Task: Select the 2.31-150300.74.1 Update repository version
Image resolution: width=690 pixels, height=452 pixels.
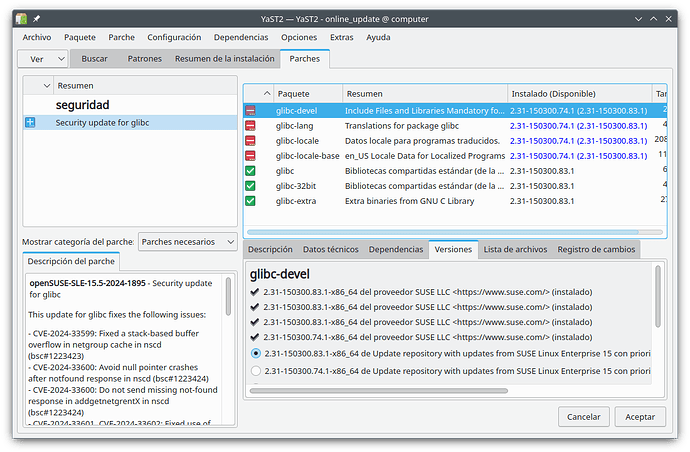Action: pos(257,370)
